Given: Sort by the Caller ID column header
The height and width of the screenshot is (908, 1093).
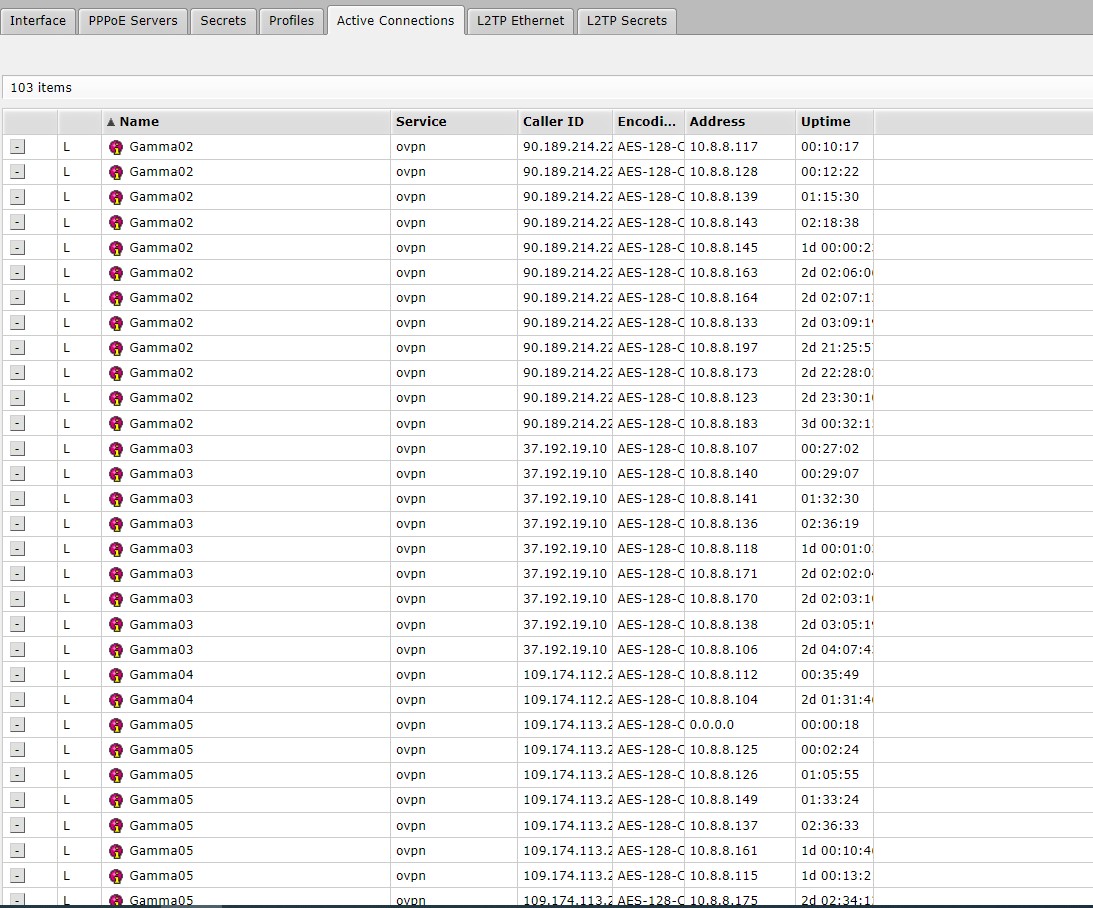Looking at the screenshot, I should (x=565, y=121).
